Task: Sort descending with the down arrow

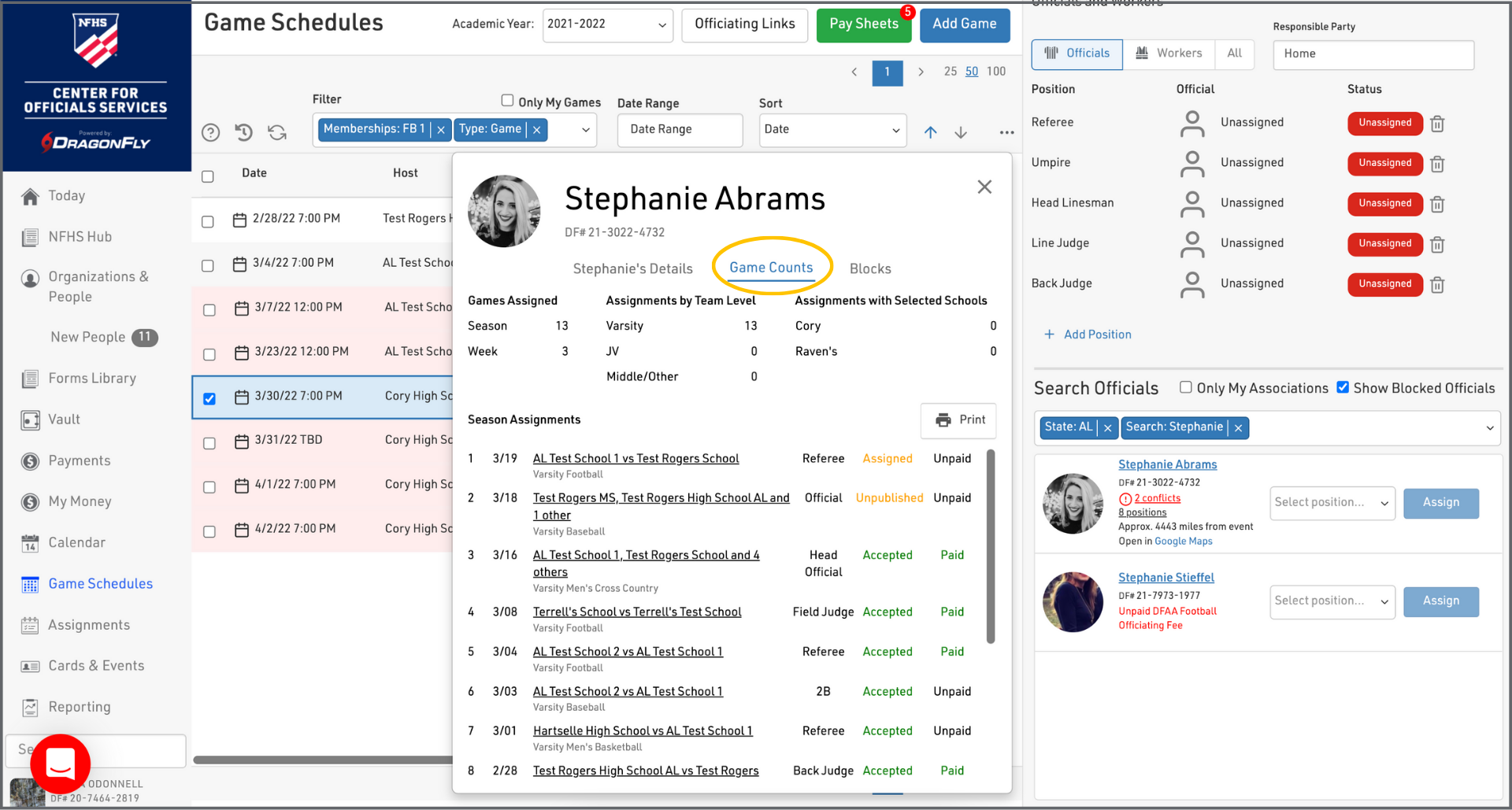Action: pos(961,132)
